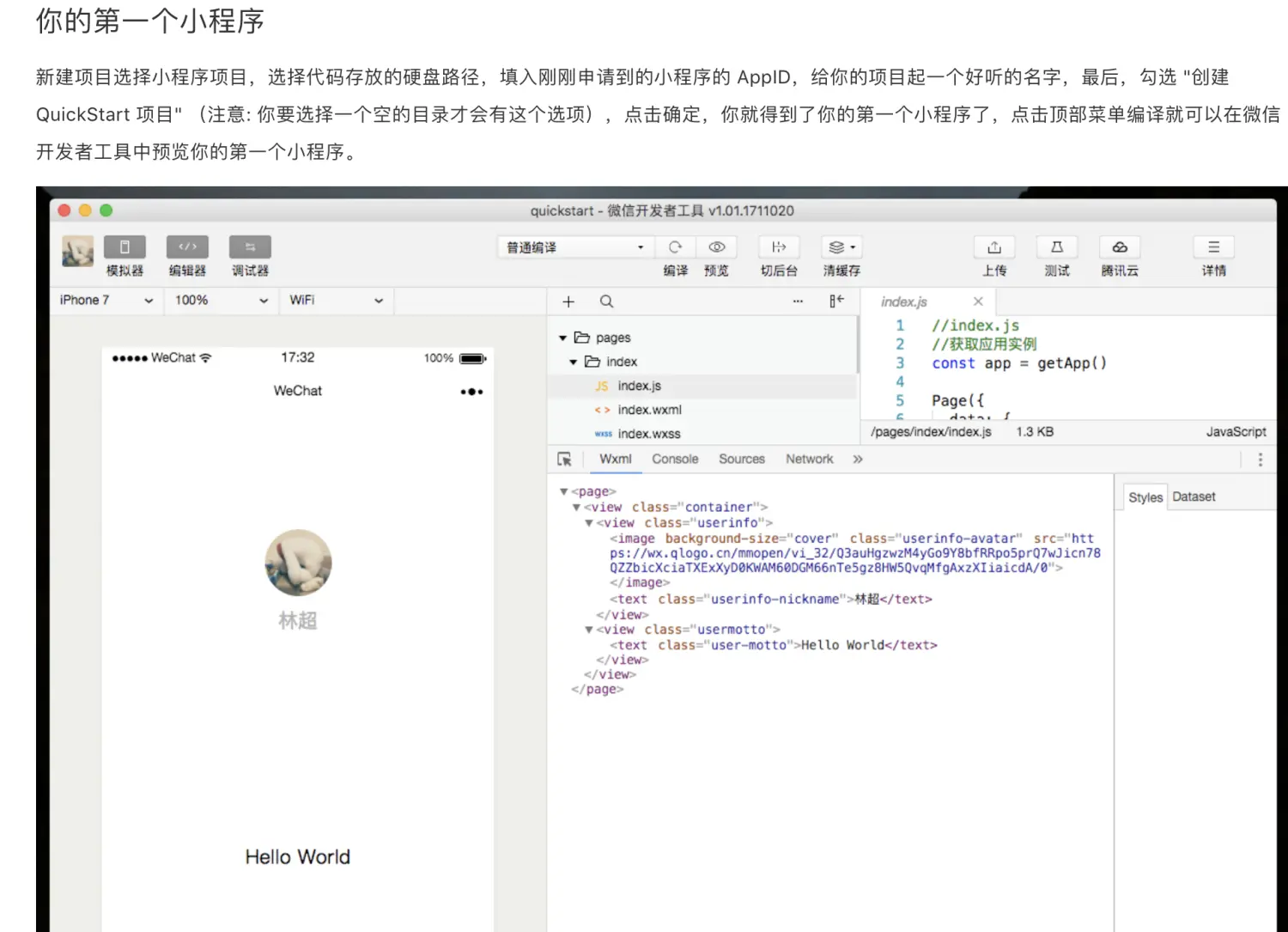Image resolution: width=1288 pixels, height=932 pixels.
Task: Click the JavaScript language status label
Action: (x=1236, y=432)
